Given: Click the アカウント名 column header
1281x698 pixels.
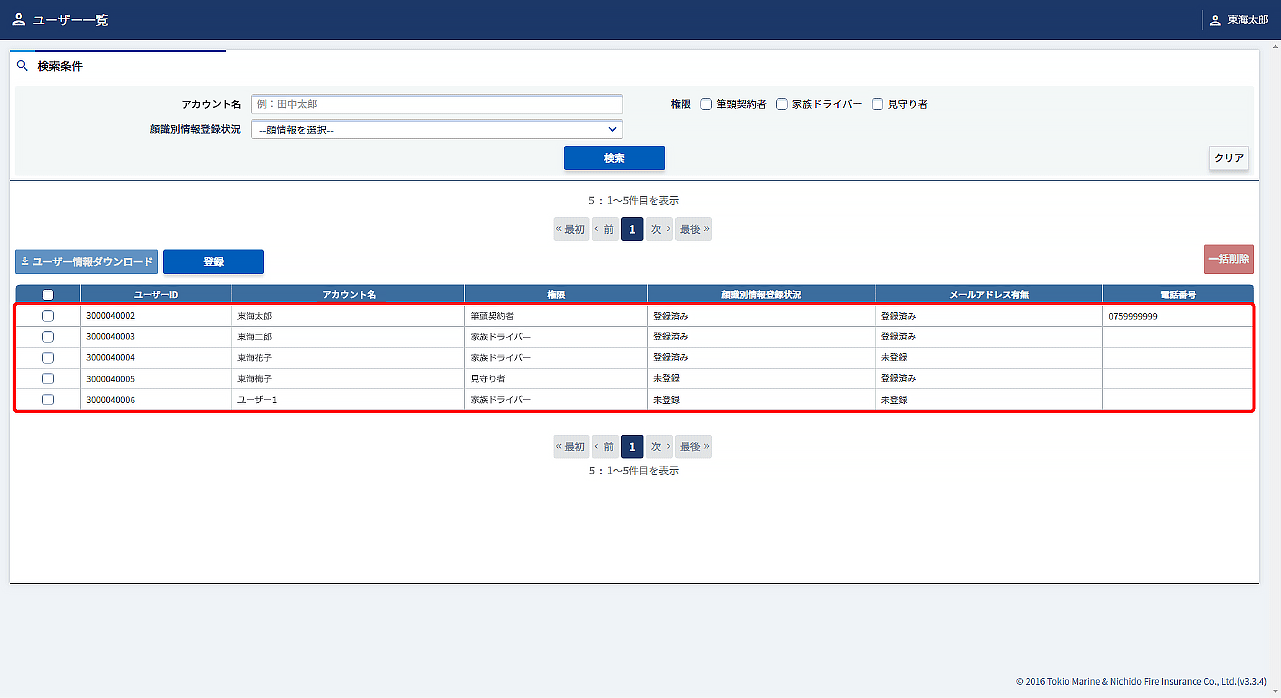Looking at the screenshot, I should (348, 295).
